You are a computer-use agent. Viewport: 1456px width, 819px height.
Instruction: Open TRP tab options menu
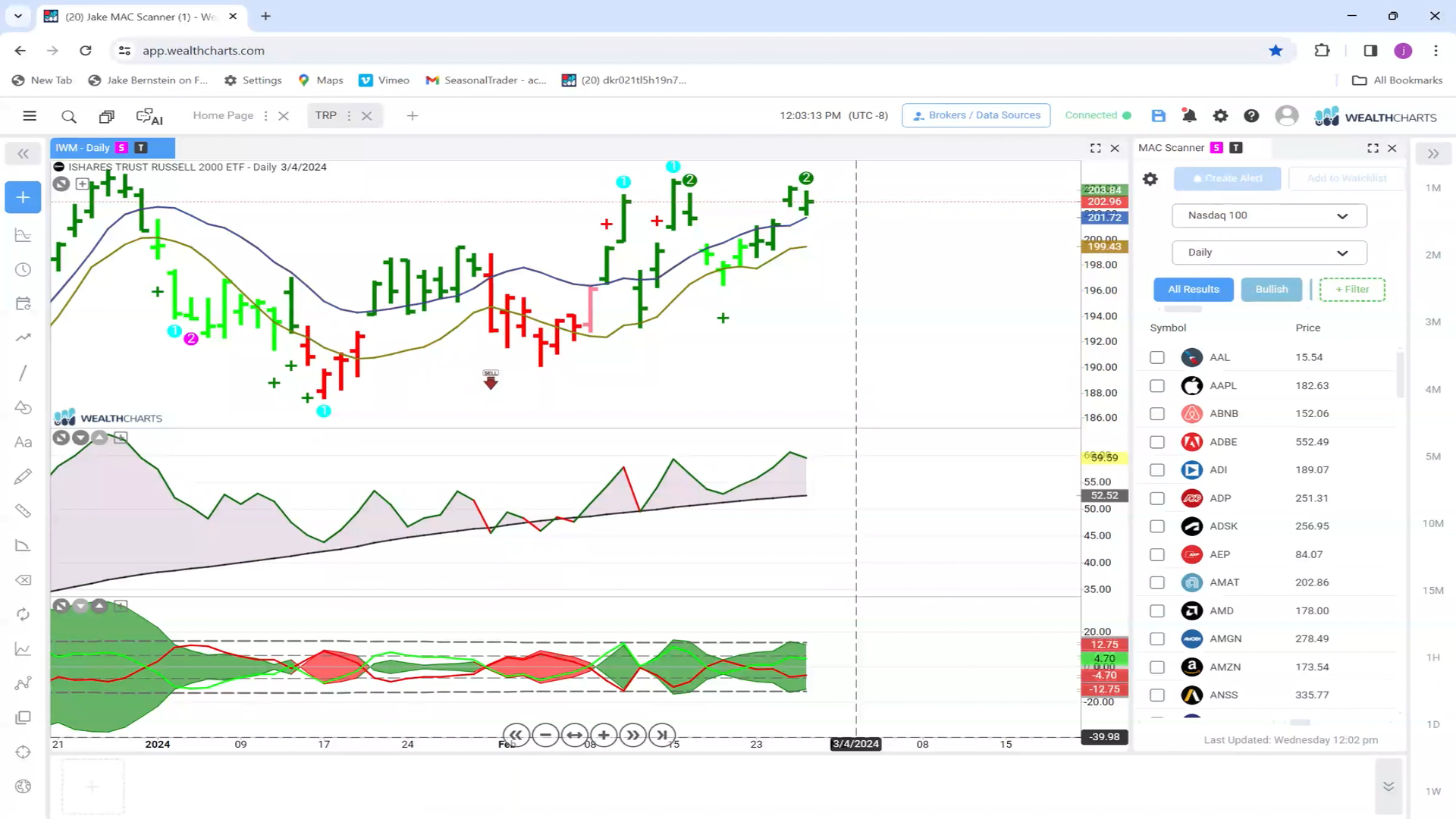tap(349, 116)
